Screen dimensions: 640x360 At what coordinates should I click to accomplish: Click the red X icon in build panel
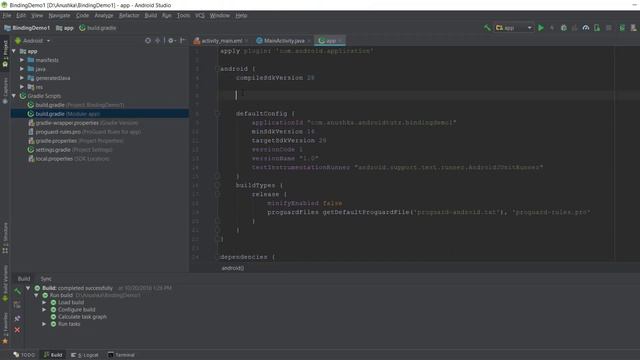point(17,329)
